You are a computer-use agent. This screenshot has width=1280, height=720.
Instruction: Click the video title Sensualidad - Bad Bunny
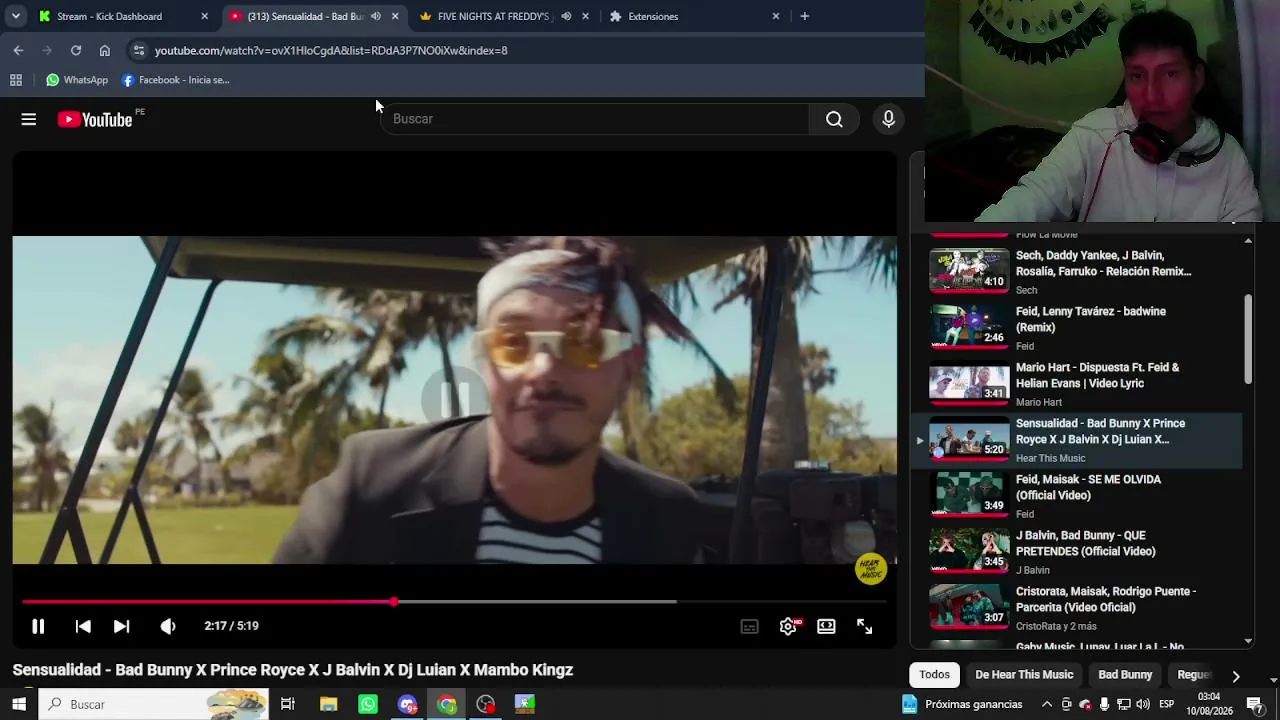pyautogui.click(x=293, y=670)
